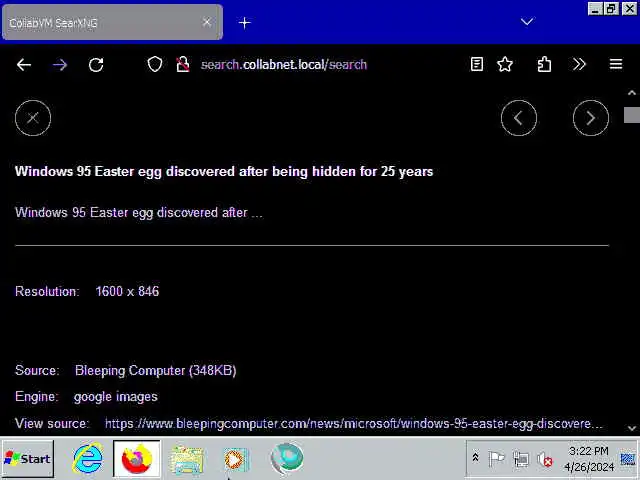Click the page scrollbar up arrow
This screenshot has width=640, height=480.
click(631, 93)
